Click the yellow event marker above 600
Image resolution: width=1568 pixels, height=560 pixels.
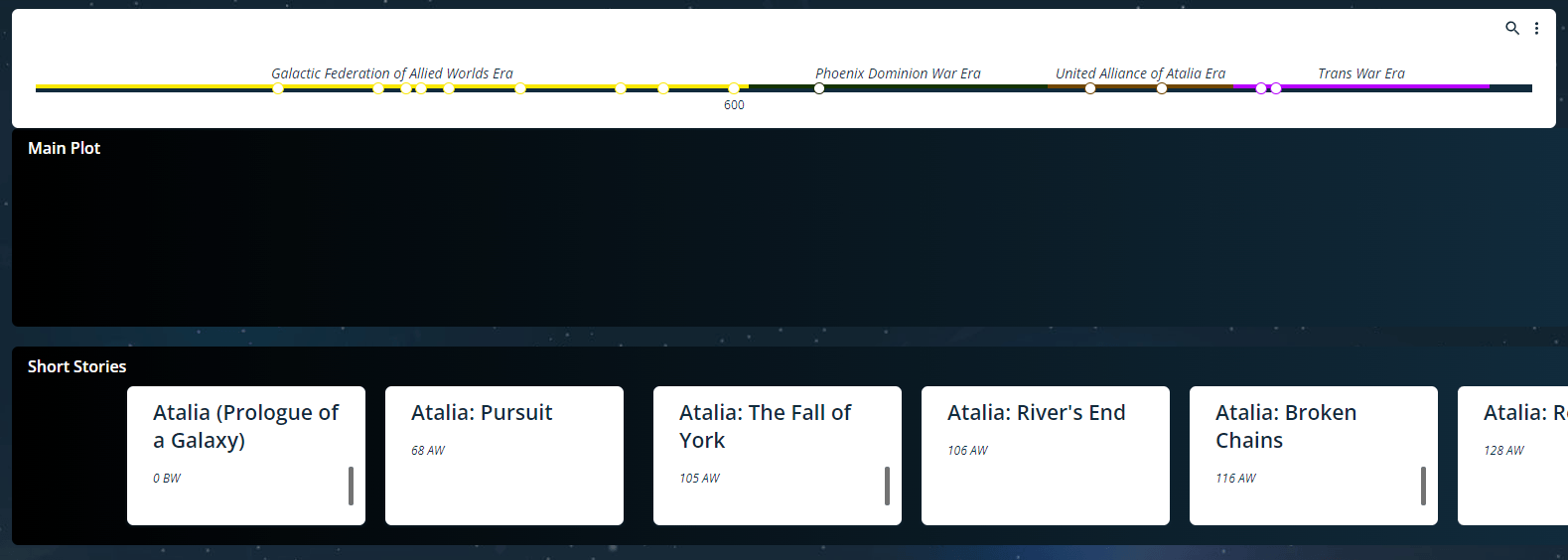coord(734,88)
